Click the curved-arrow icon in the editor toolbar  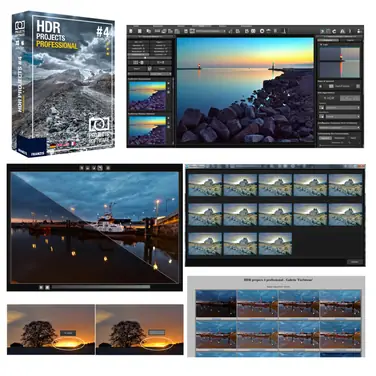334,31
